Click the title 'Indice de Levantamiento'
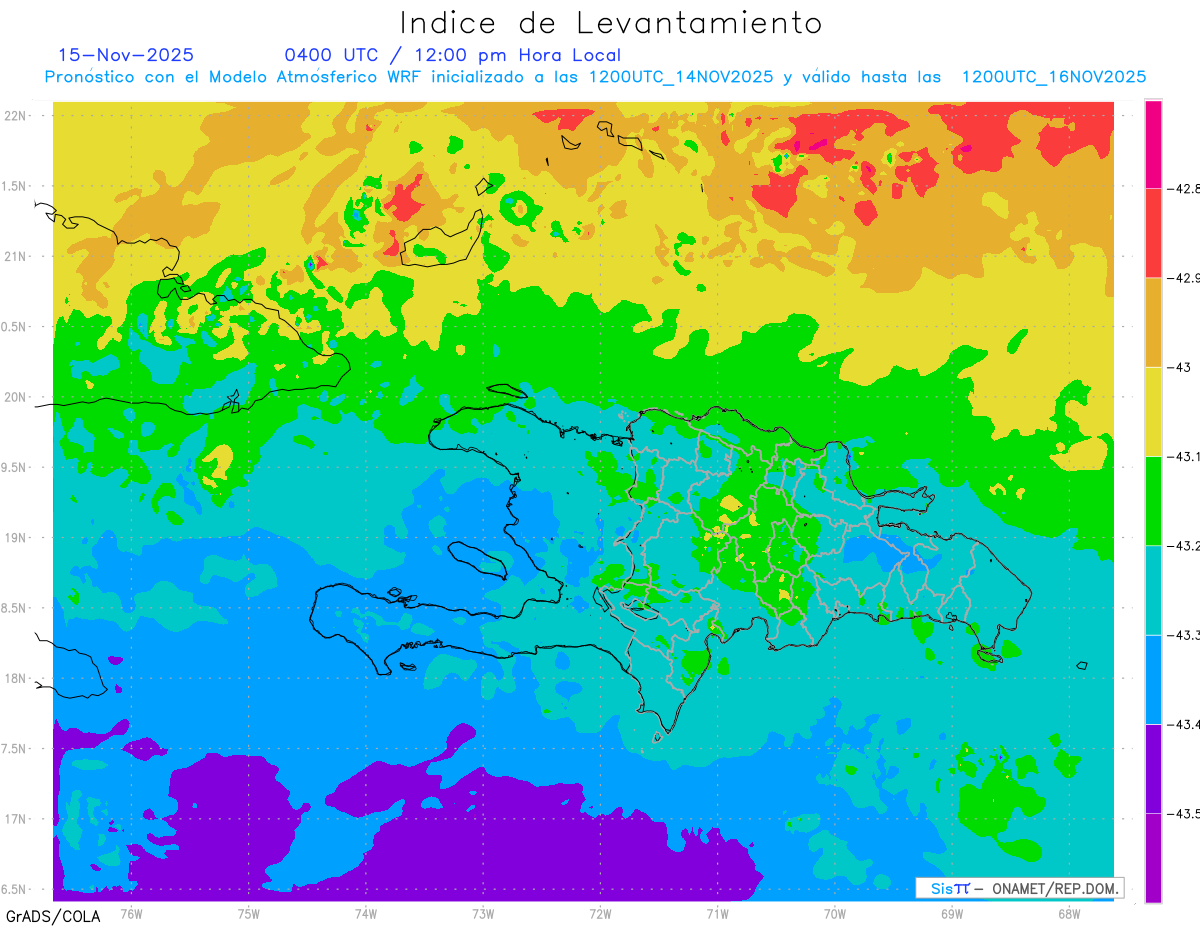Image resolution: width=1200 pixels, height=927 pixels. (611, 22)
